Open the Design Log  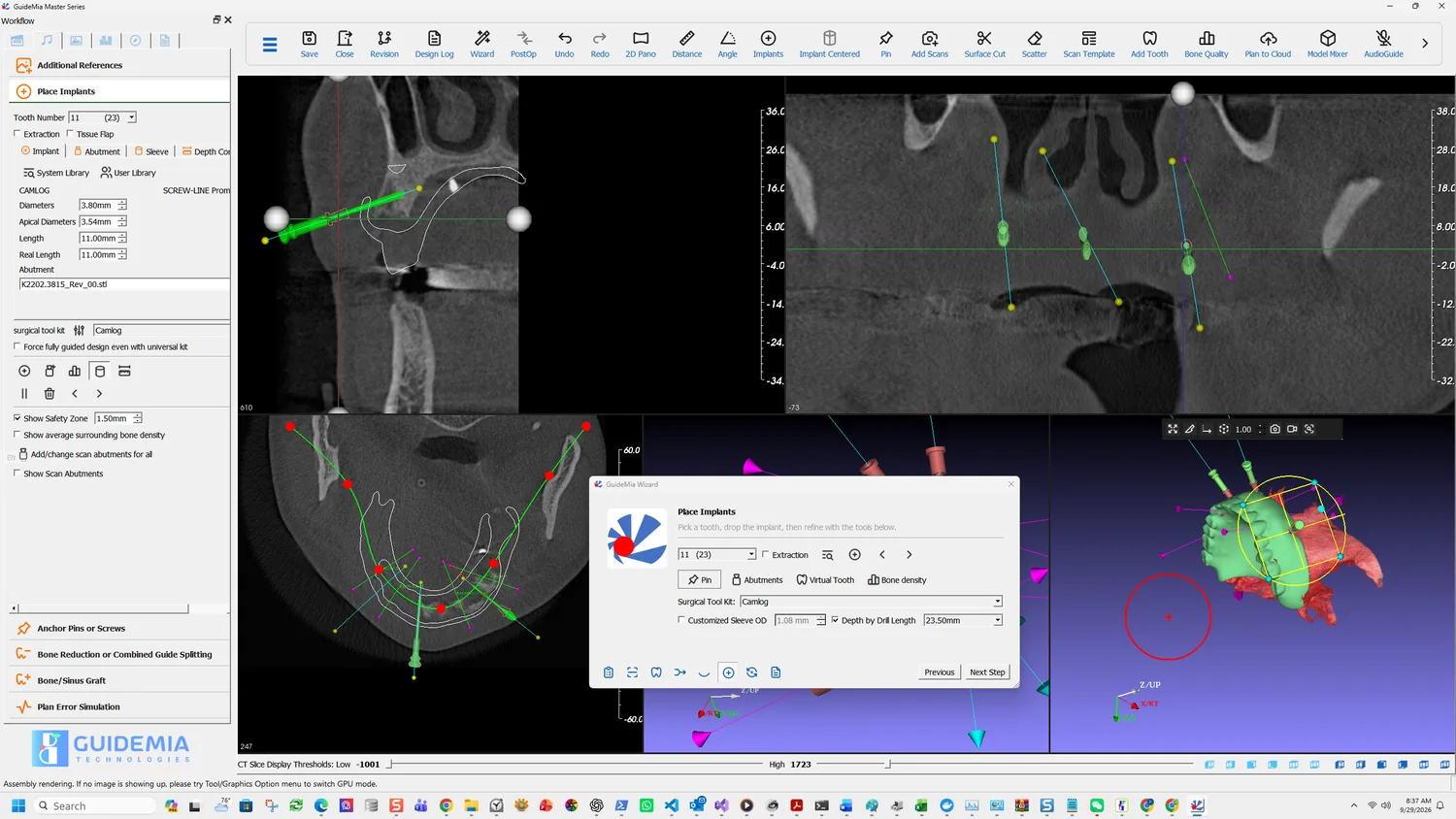434,44
